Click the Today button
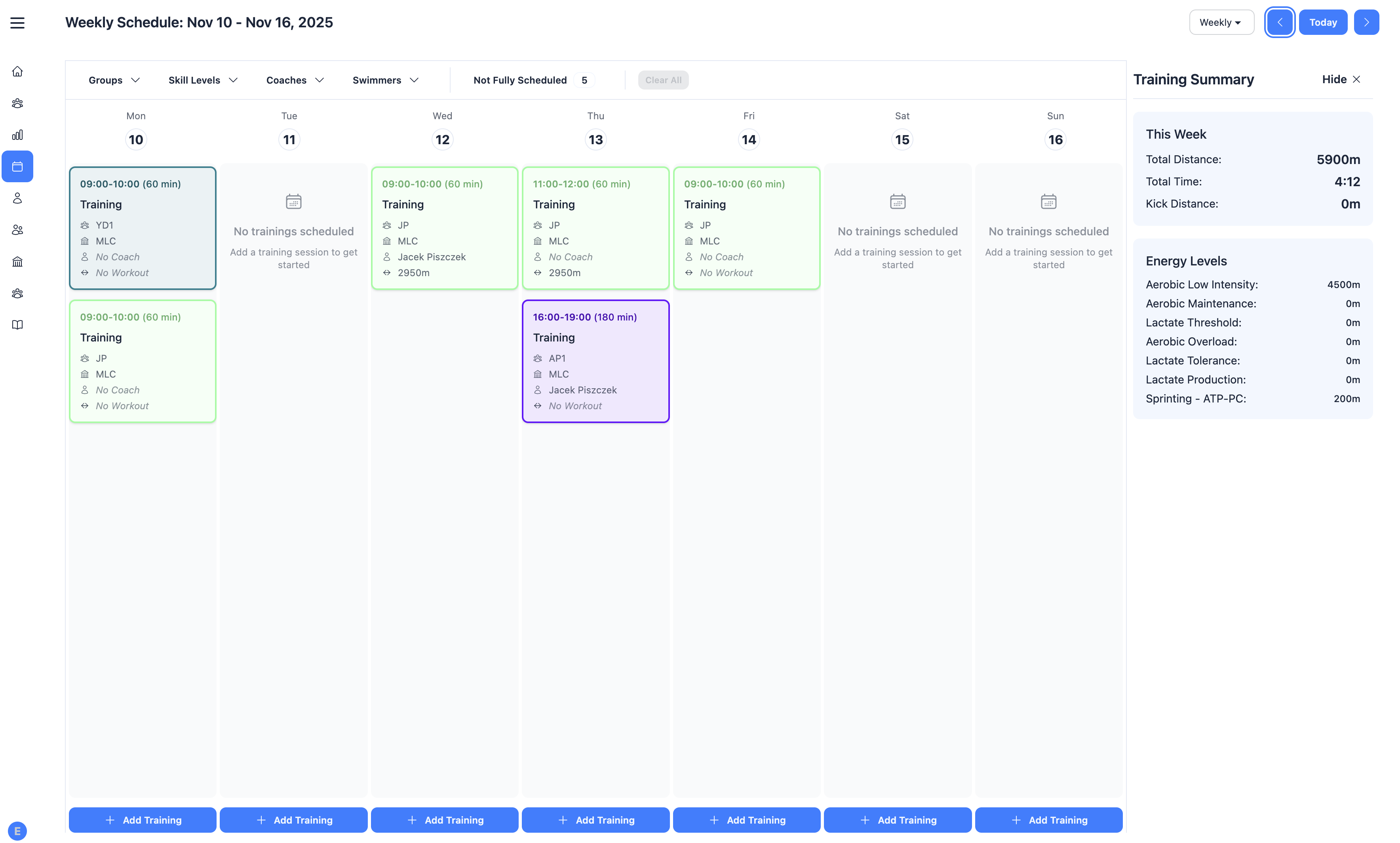 pos(1323,22)
